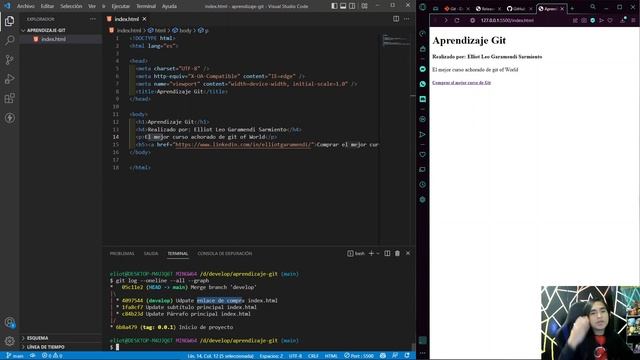Open the Editar menu
The width and height of the screenshot is (640, 360).
tap(47, 6)
